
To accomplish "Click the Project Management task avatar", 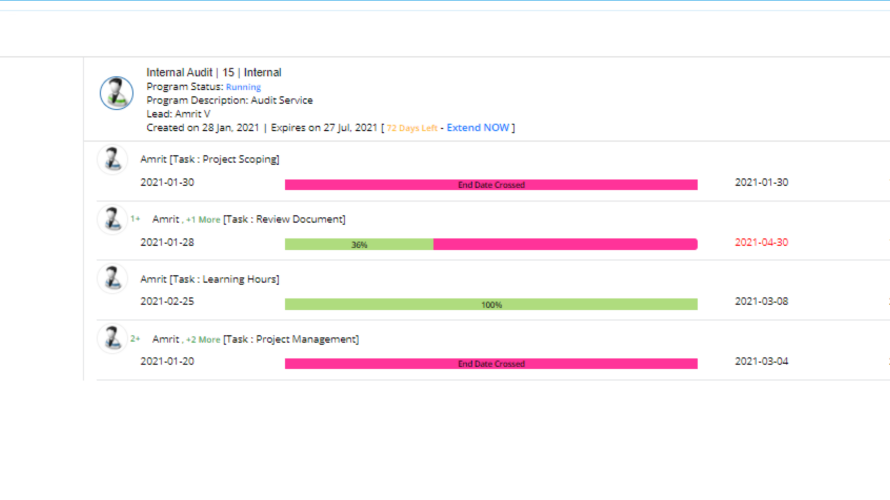I will 112,338.
